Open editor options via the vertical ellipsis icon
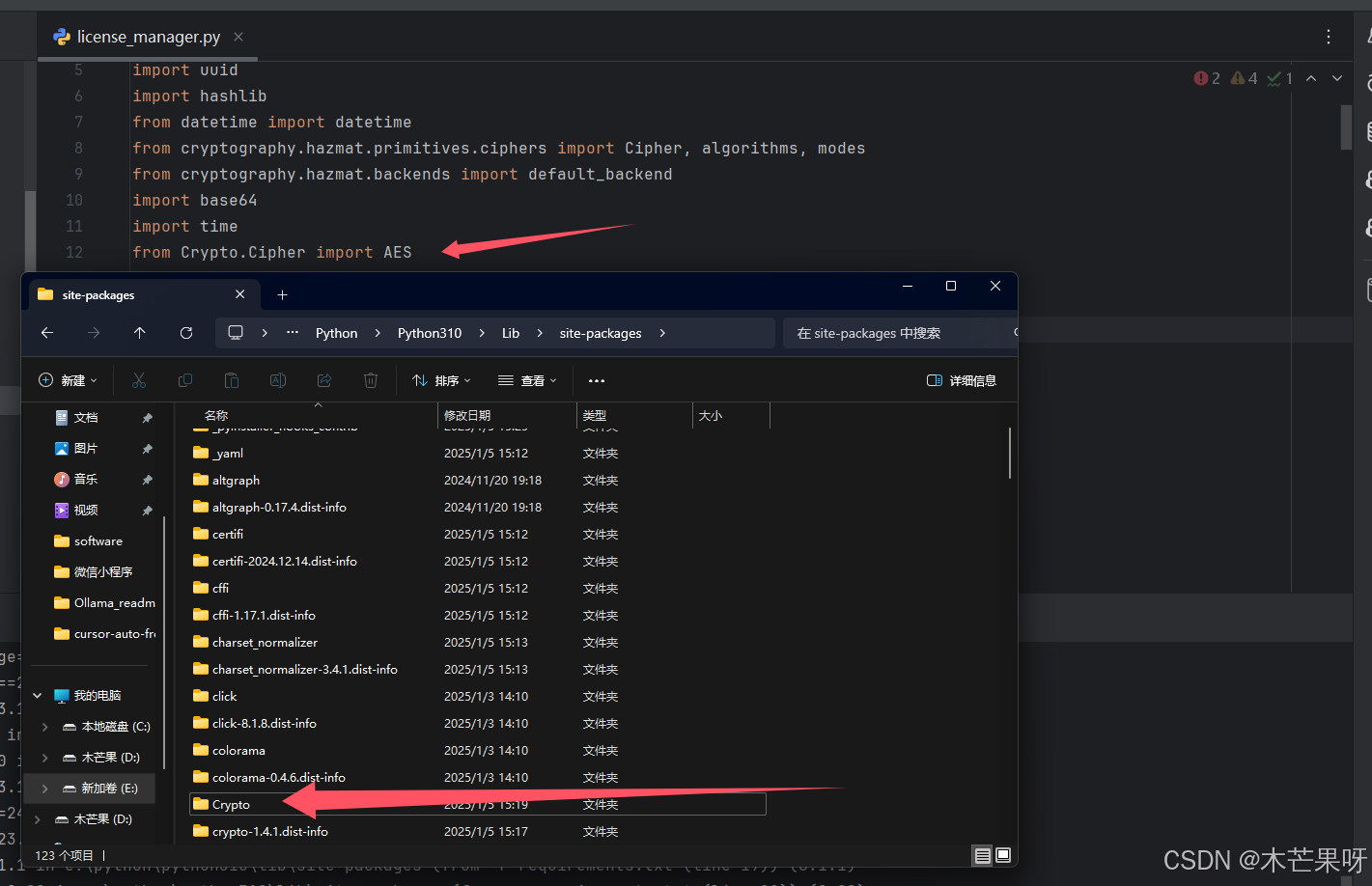The image size is (1372, 886). pos(1329,37)
